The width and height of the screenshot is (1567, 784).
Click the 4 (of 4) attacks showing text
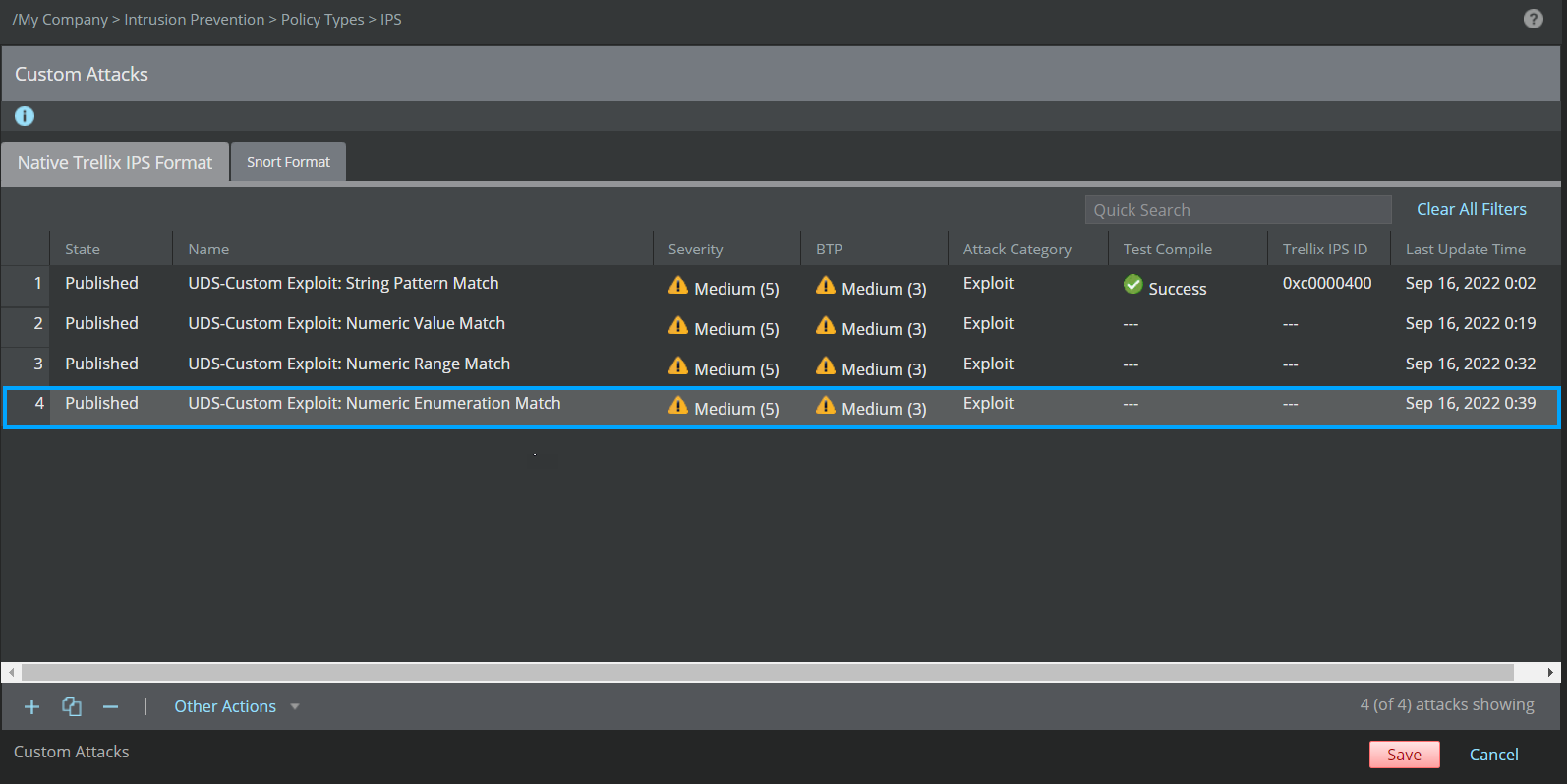tap(1447, 704)
